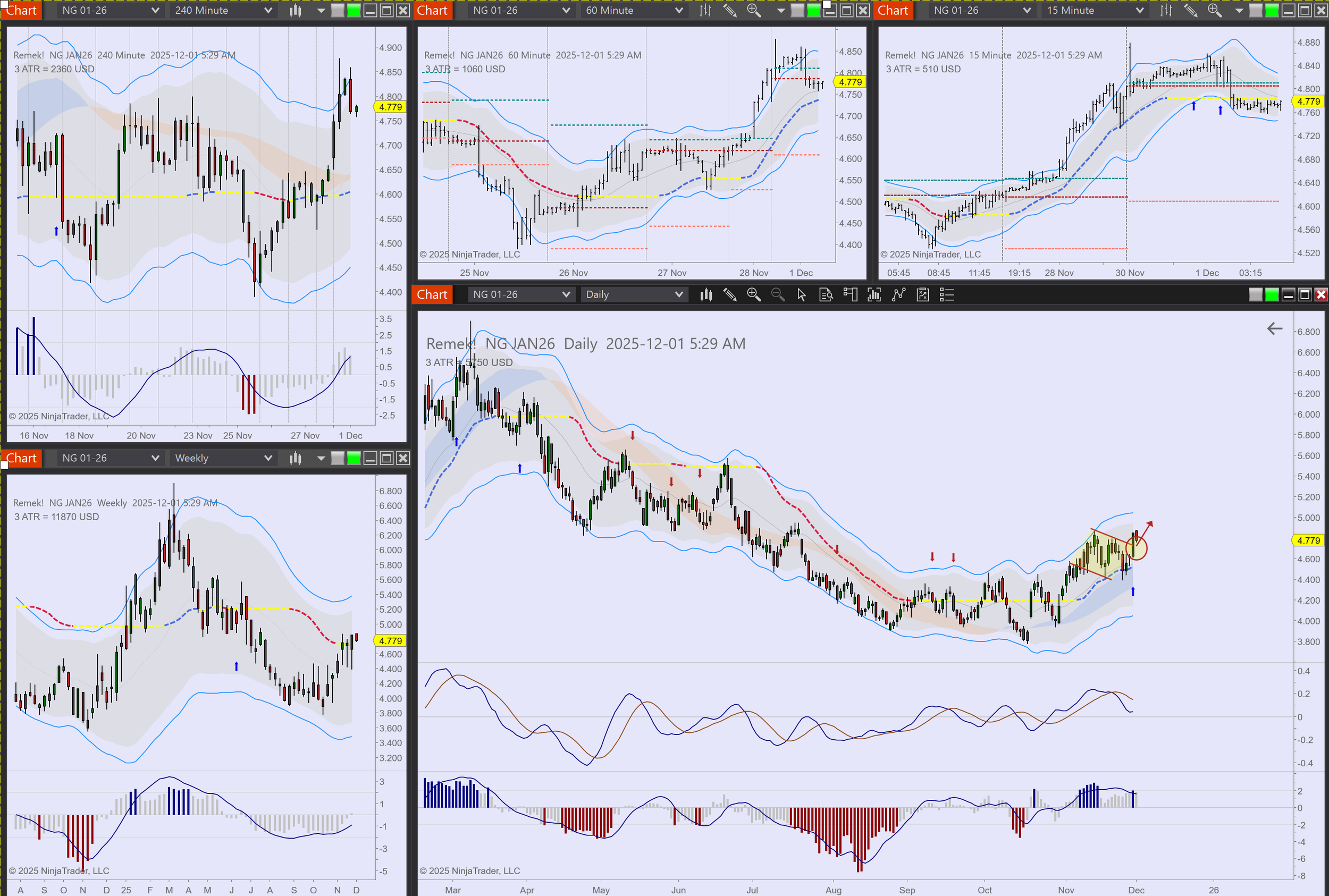This screenshot has width=1329, height=896.
Task: Open Properties list icon on Daily chart
Action: click(947, 294)
